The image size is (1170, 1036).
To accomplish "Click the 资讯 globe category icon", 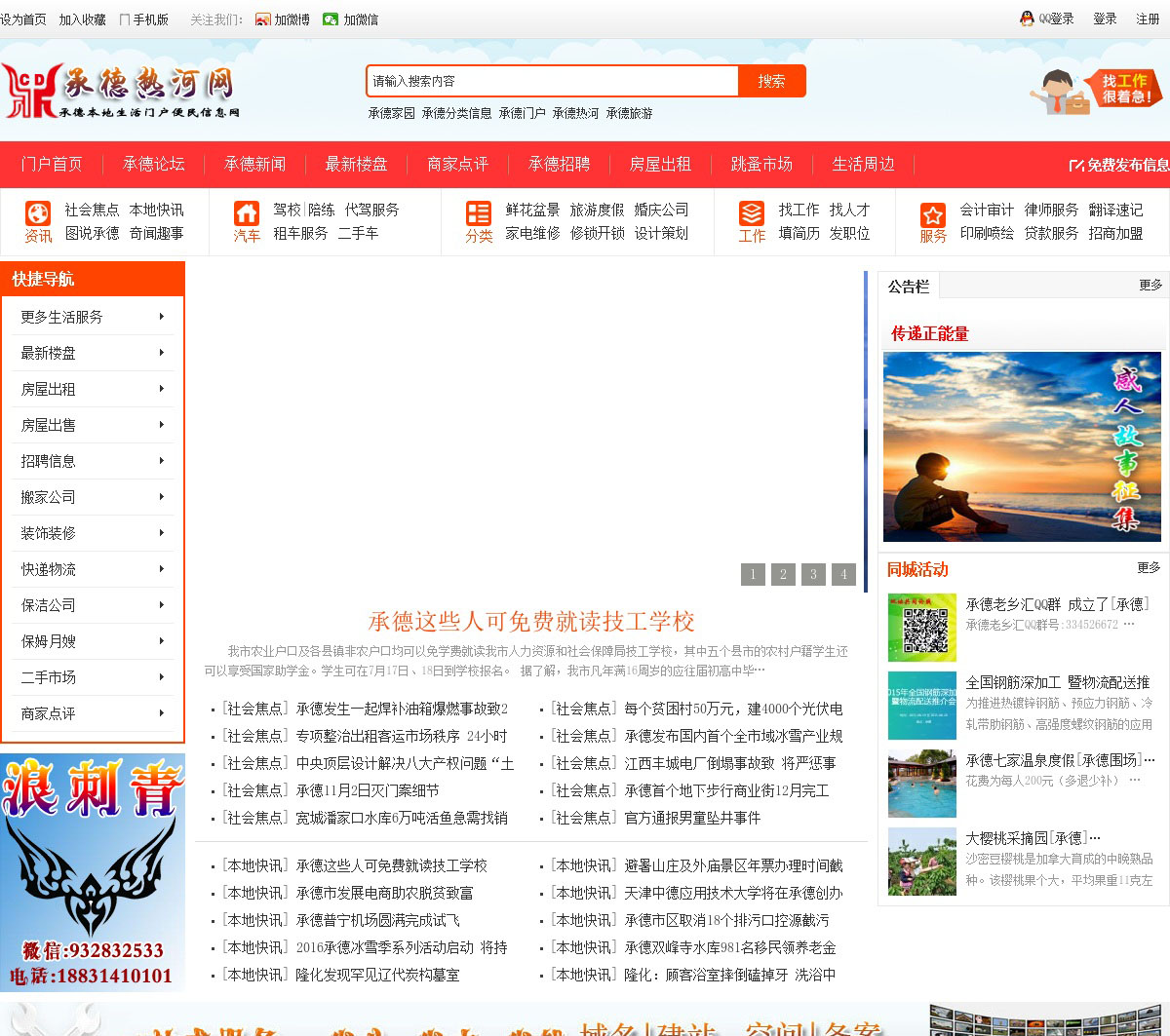I will [x=38, y=213].
